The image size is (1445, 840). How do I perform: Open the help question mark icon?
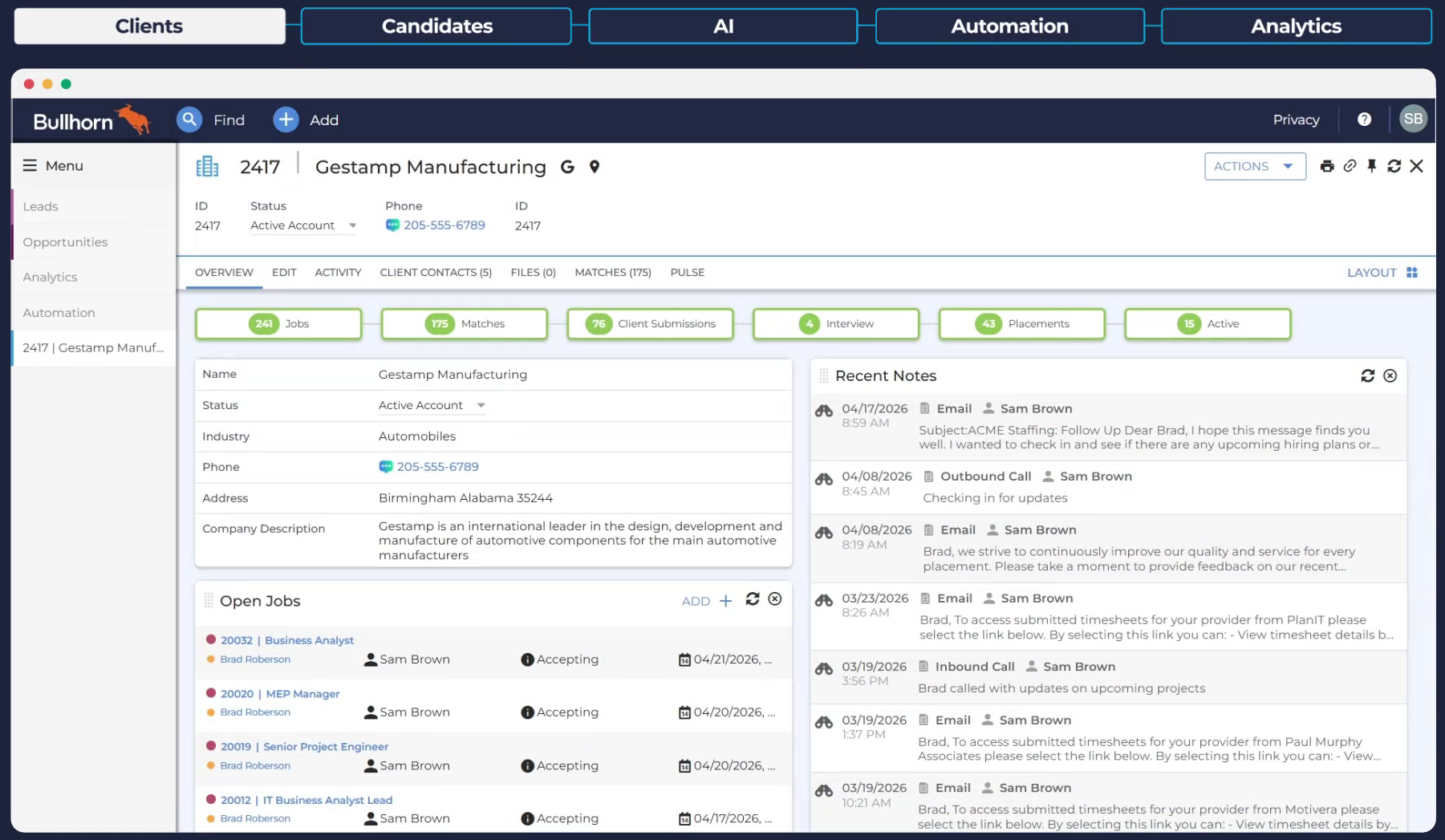coord(1364,120)
